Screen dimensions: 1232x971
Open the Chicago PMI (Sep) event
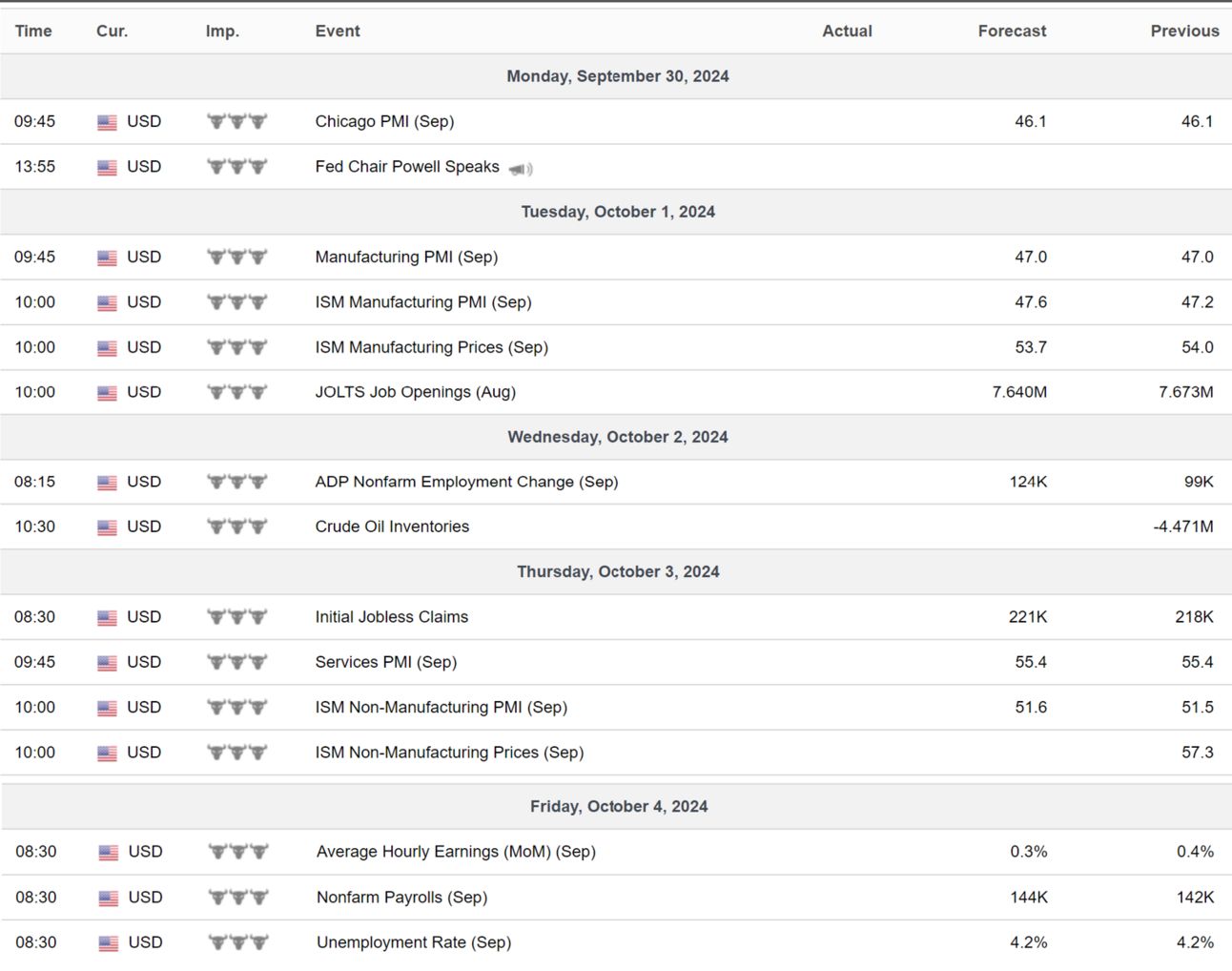(x=384, y=121)
